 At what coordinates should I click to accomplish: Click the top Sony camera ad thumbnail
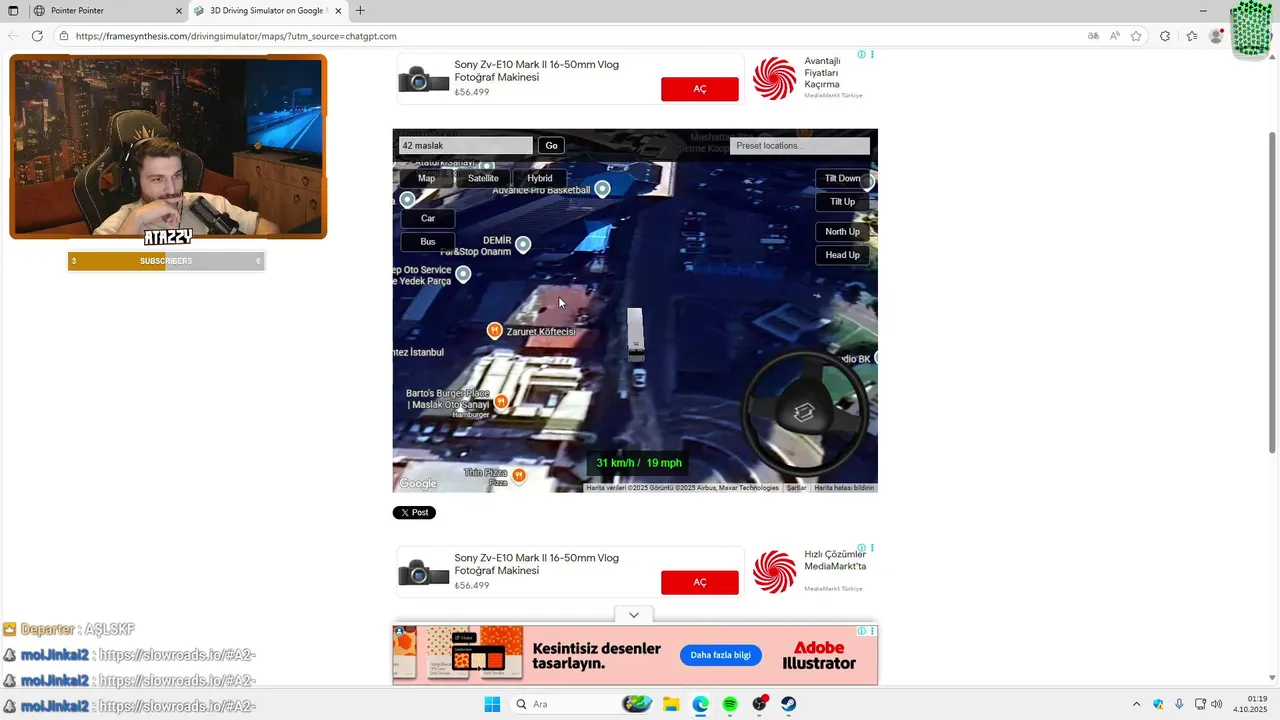(x=424, y=79)
